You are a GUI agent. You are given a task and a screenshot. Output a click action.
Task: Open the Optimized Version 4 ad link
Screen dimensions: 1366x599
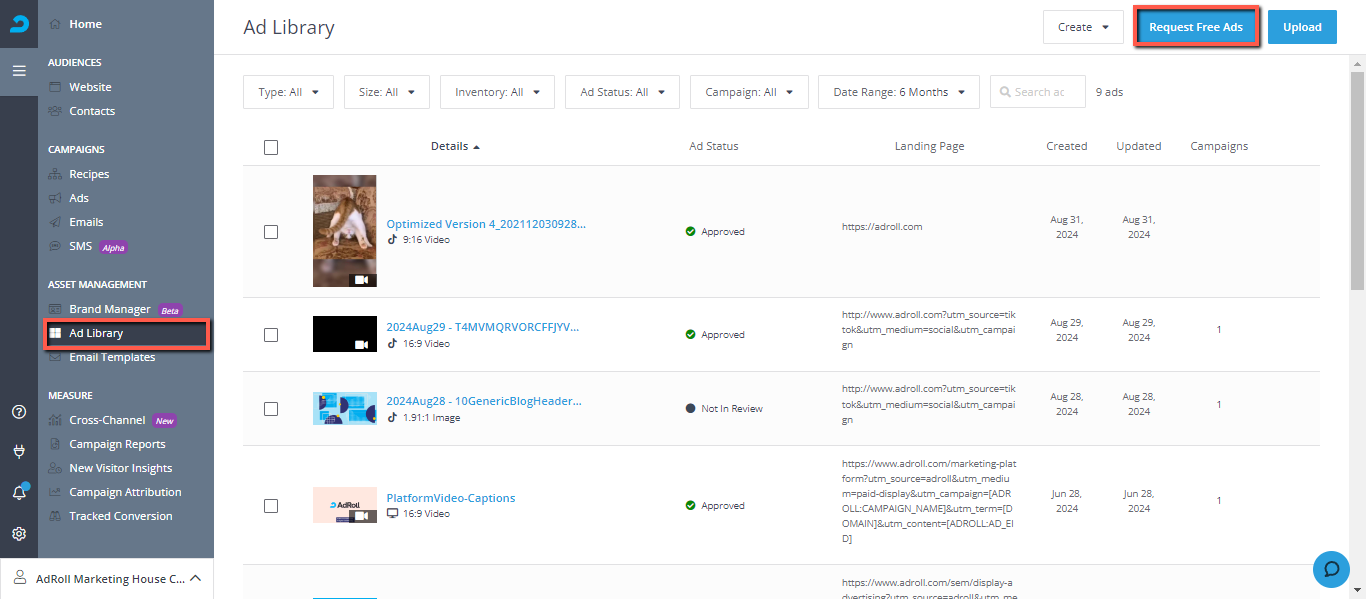(x=486, y=224)
